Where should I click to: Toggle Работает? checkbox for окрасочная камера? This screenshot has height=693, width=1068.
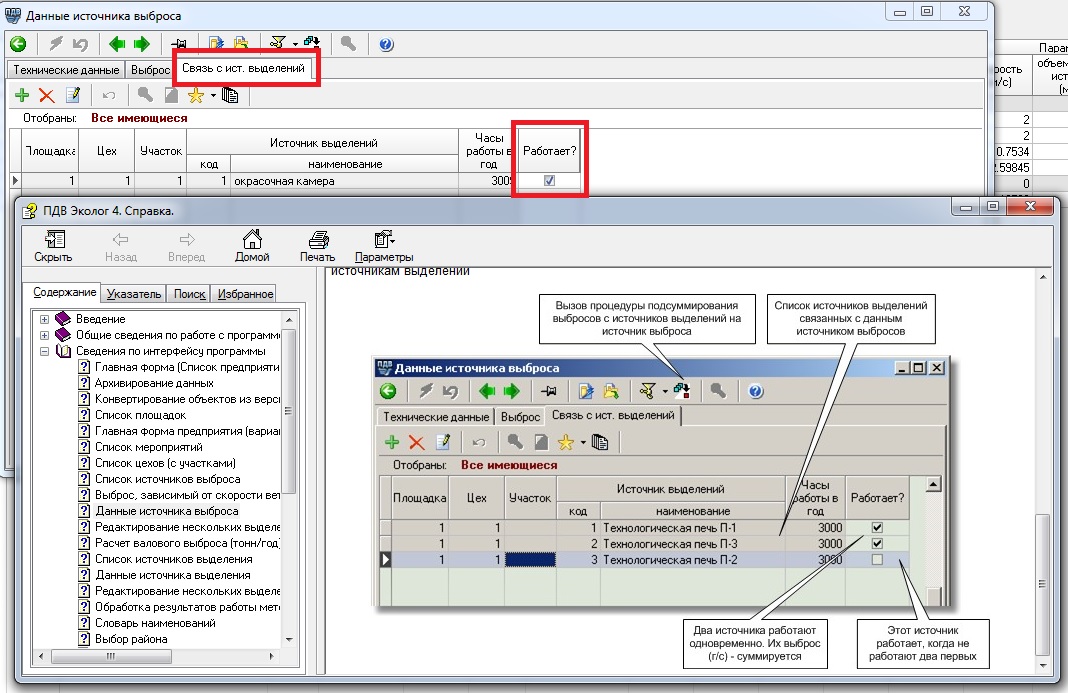point(549,181)
